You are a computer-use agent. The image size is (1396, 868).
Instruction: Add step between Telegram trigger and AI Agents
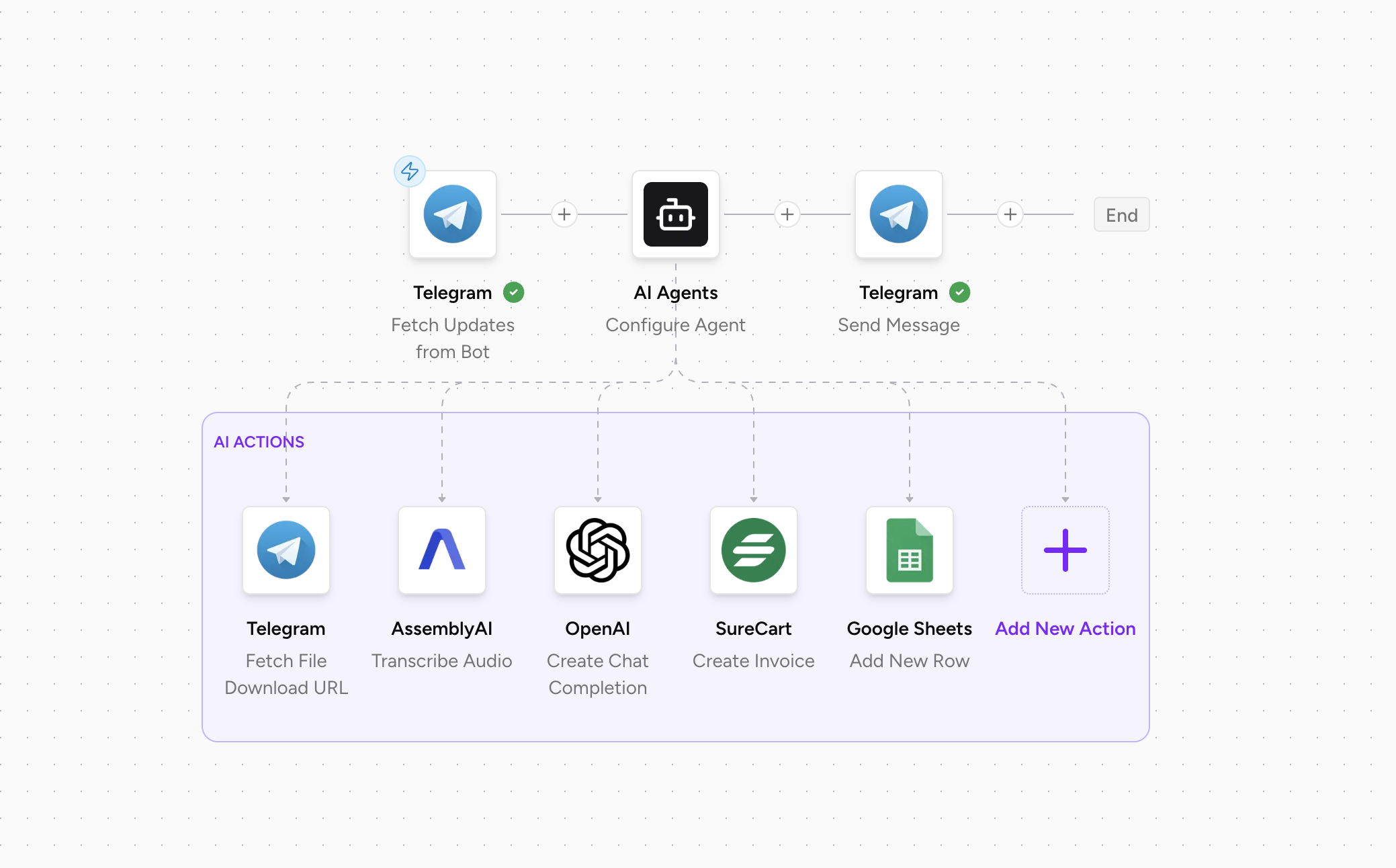click(x=564, y=214)
